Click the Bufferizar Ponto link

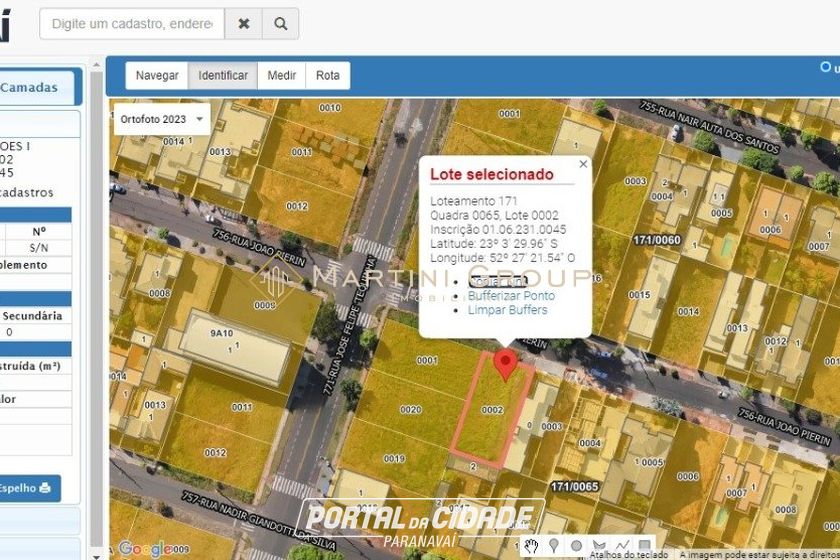coord(511,296)
